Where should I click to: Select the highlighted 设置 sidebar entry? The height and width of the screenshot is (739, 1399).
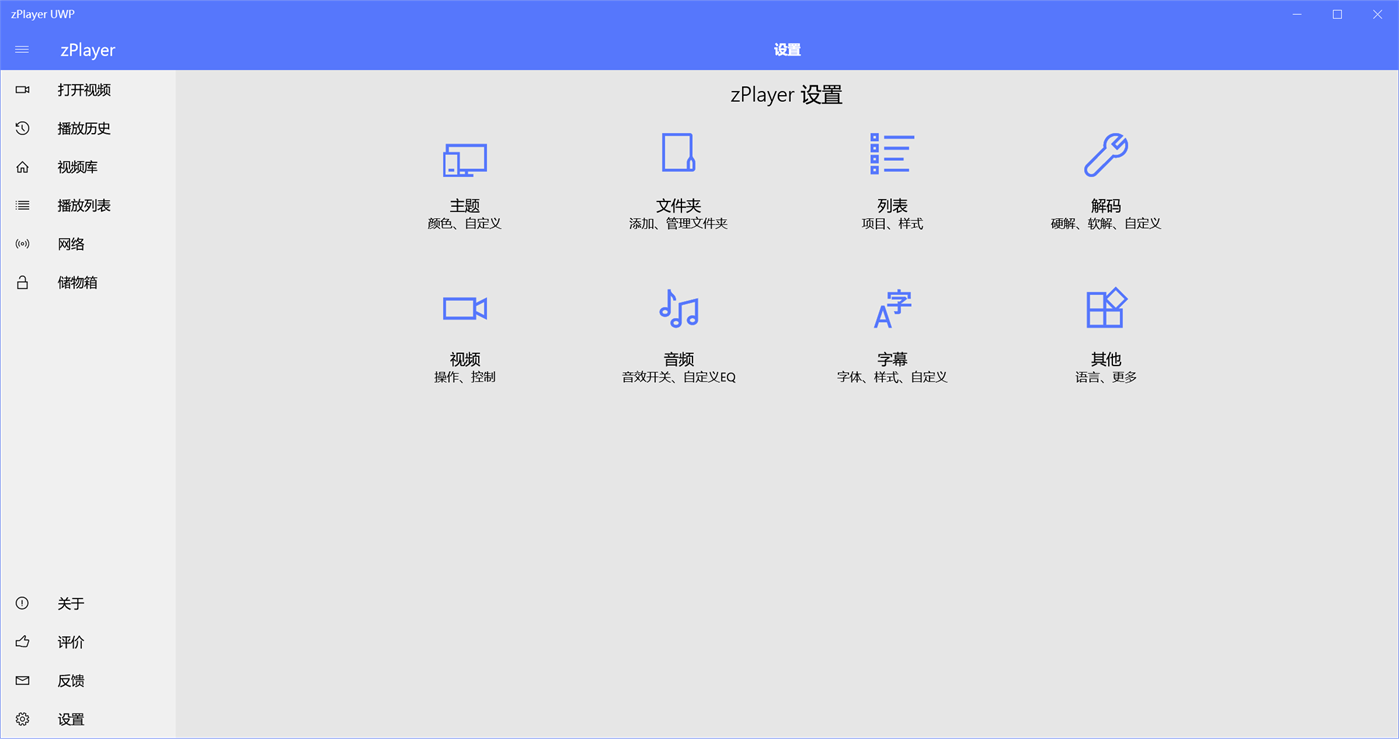[x=70, y=718]
